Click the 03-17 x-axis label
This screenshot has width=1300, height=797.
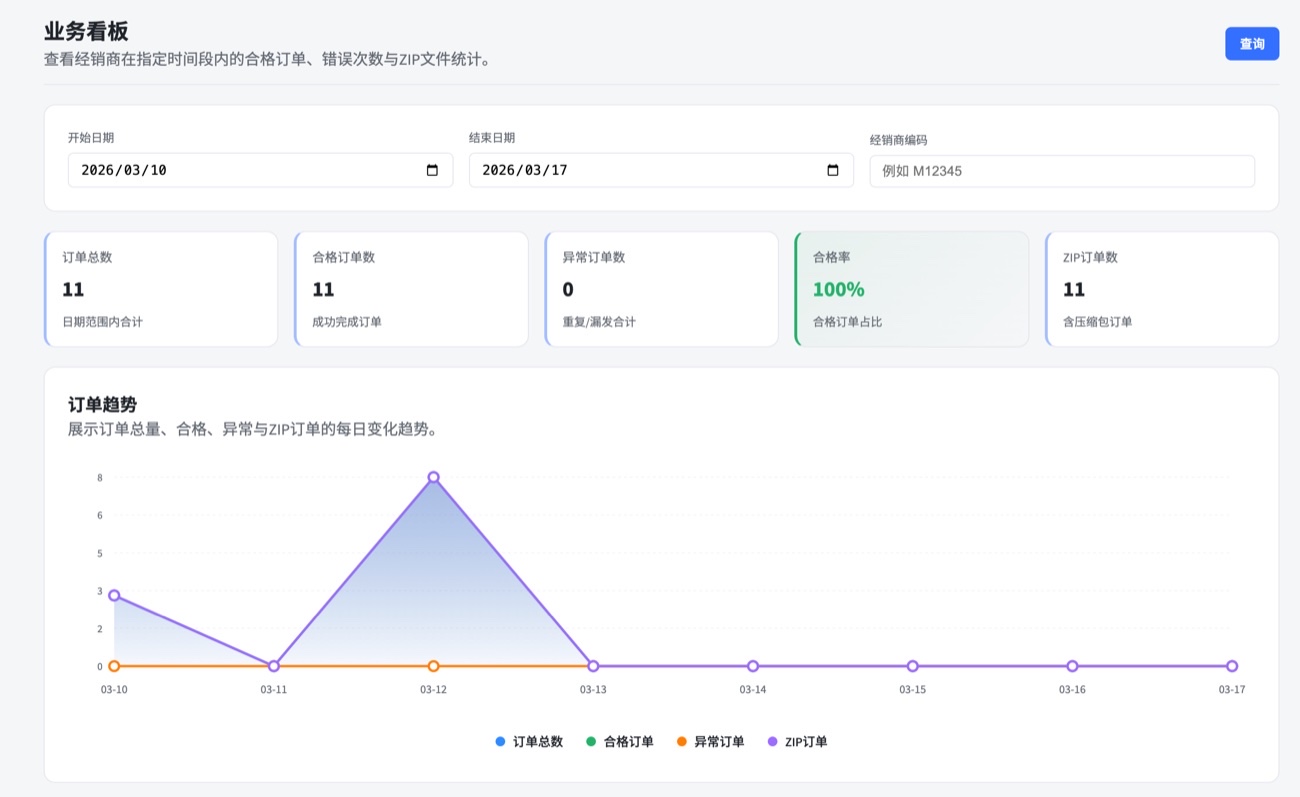(x=1232, y=690)
